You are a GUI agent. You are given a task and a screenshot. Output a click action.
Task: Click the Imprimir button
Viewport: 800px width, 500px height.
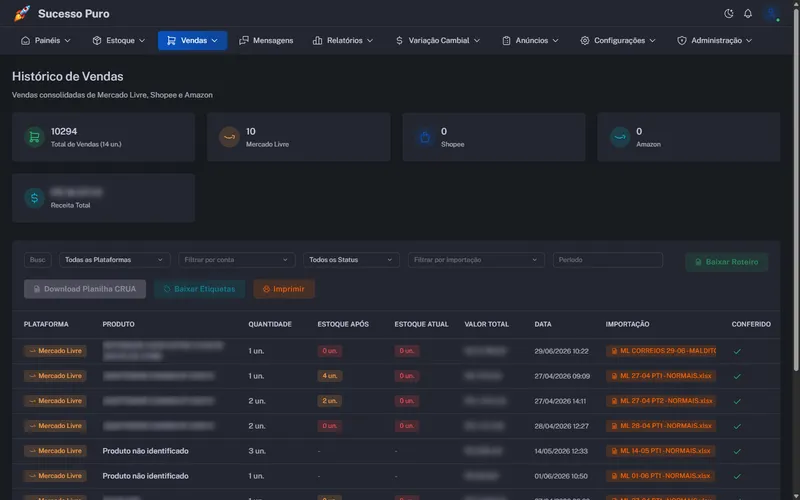tap(284, 289)
